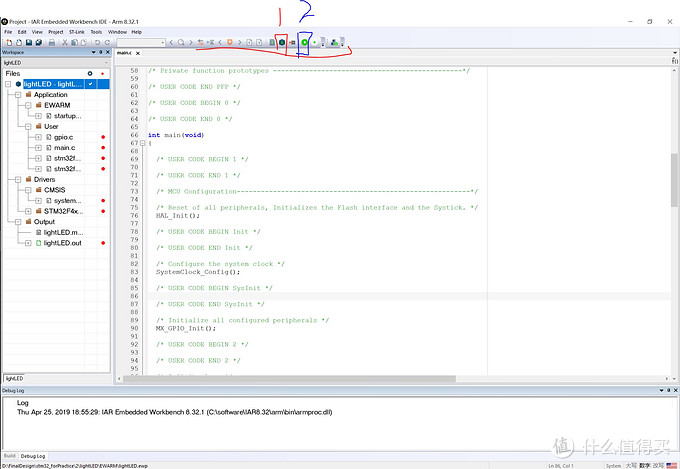Screen dimensions: 680x469
Task: Close the Workspace panel
Action: pyautogui.click(x=108, y=52)
